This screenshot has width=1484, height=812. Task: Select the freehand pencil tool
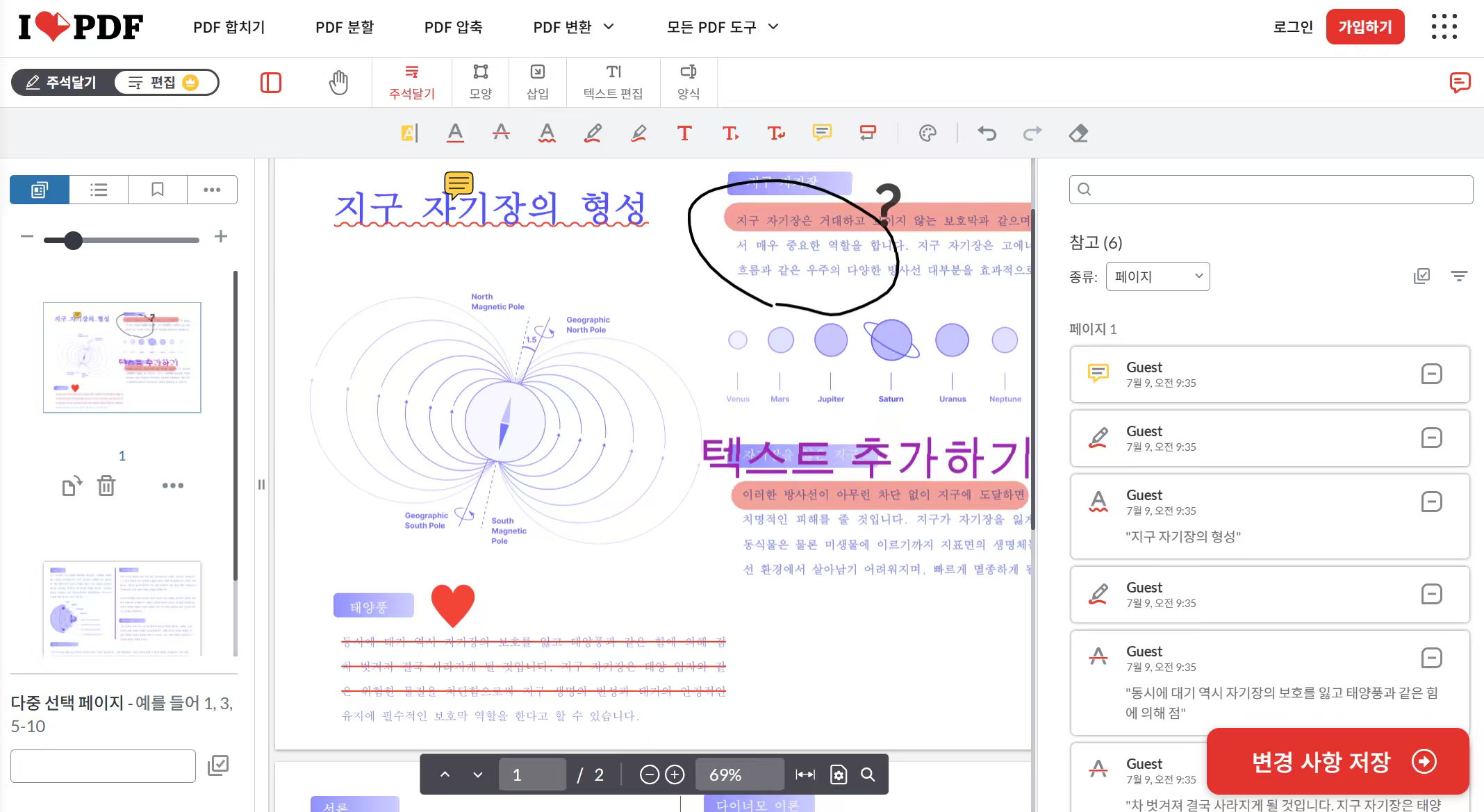[593, 133]
